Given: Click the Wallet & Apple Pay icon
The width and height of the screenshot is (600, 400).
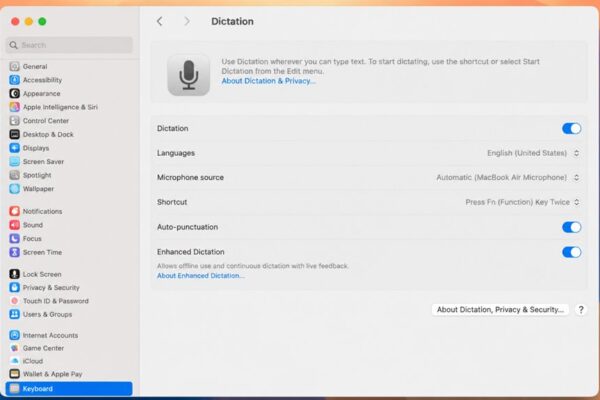Looking at the screenshot, I should 15,374.
